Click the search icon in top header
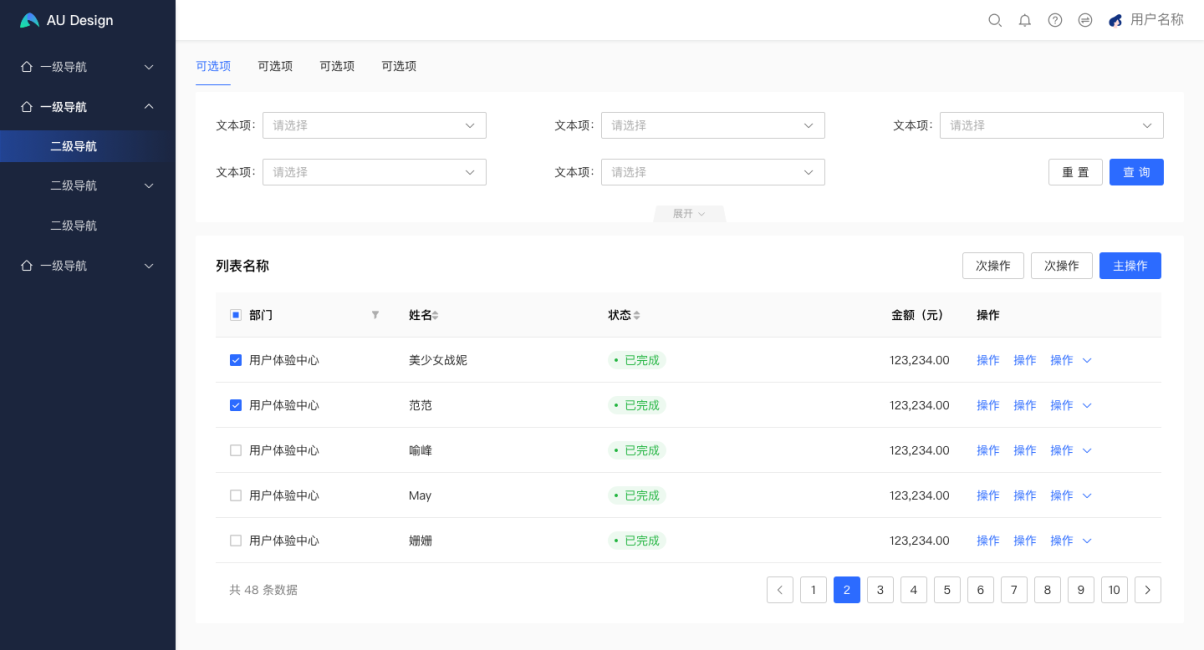The height and width of the screenshot is (650, 1204). (x=994, y=20)
